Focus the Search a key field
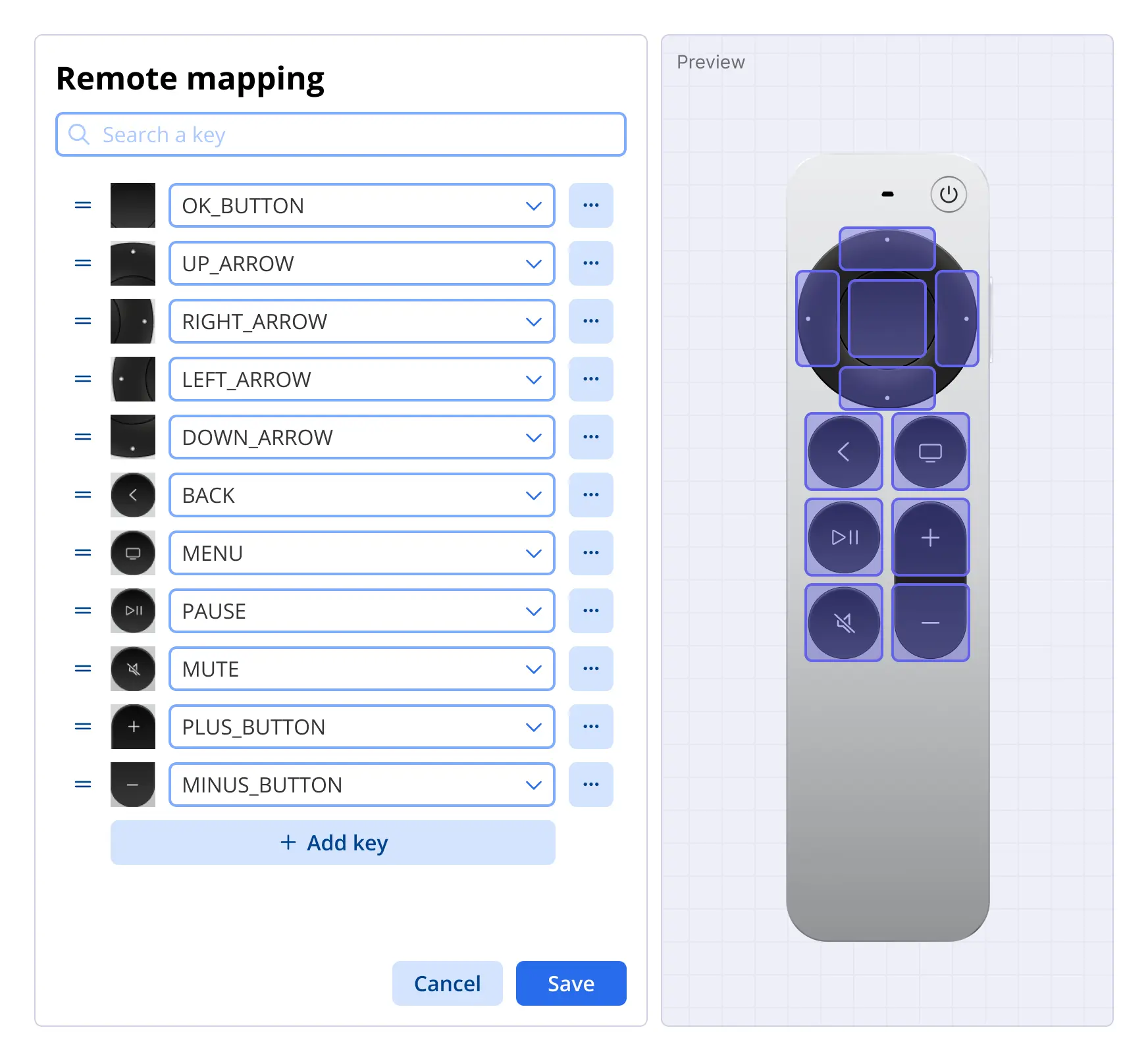The width and height of the screenshot is (1148, 1061). [x=341, y=134]
